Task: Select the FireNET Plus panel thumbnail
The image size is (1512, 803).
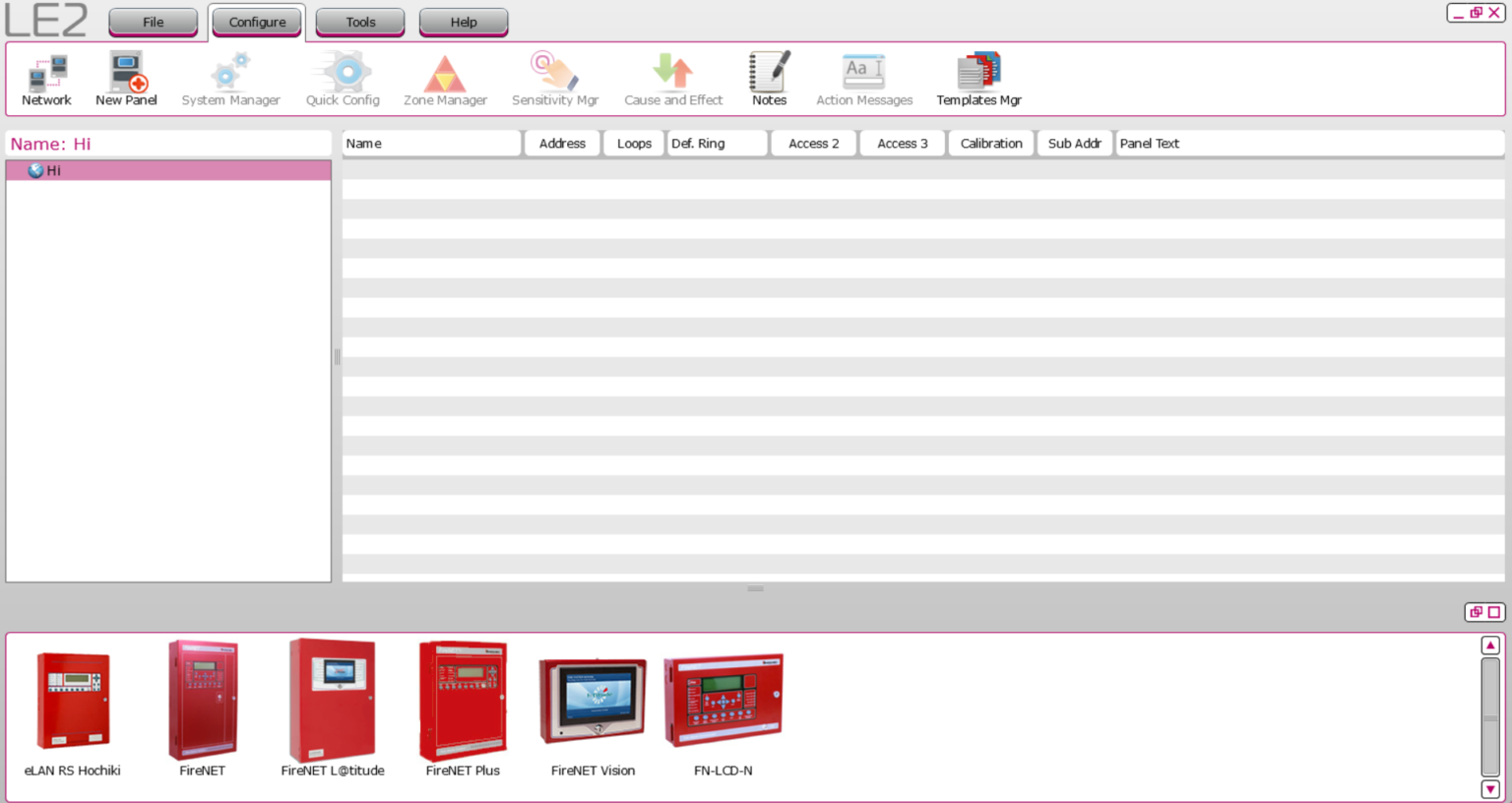Action: click(x=463, y=701)
